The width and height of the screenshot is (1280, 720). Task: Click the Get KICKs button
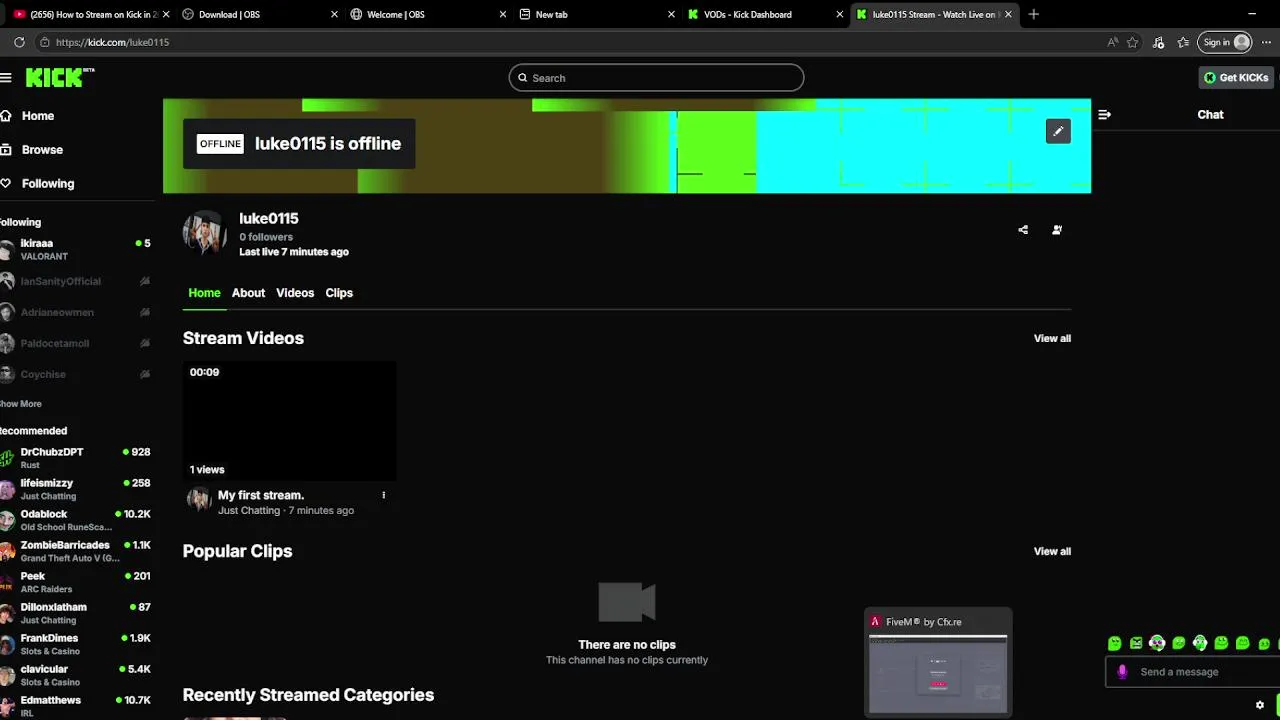click(x=1236, y=77)
